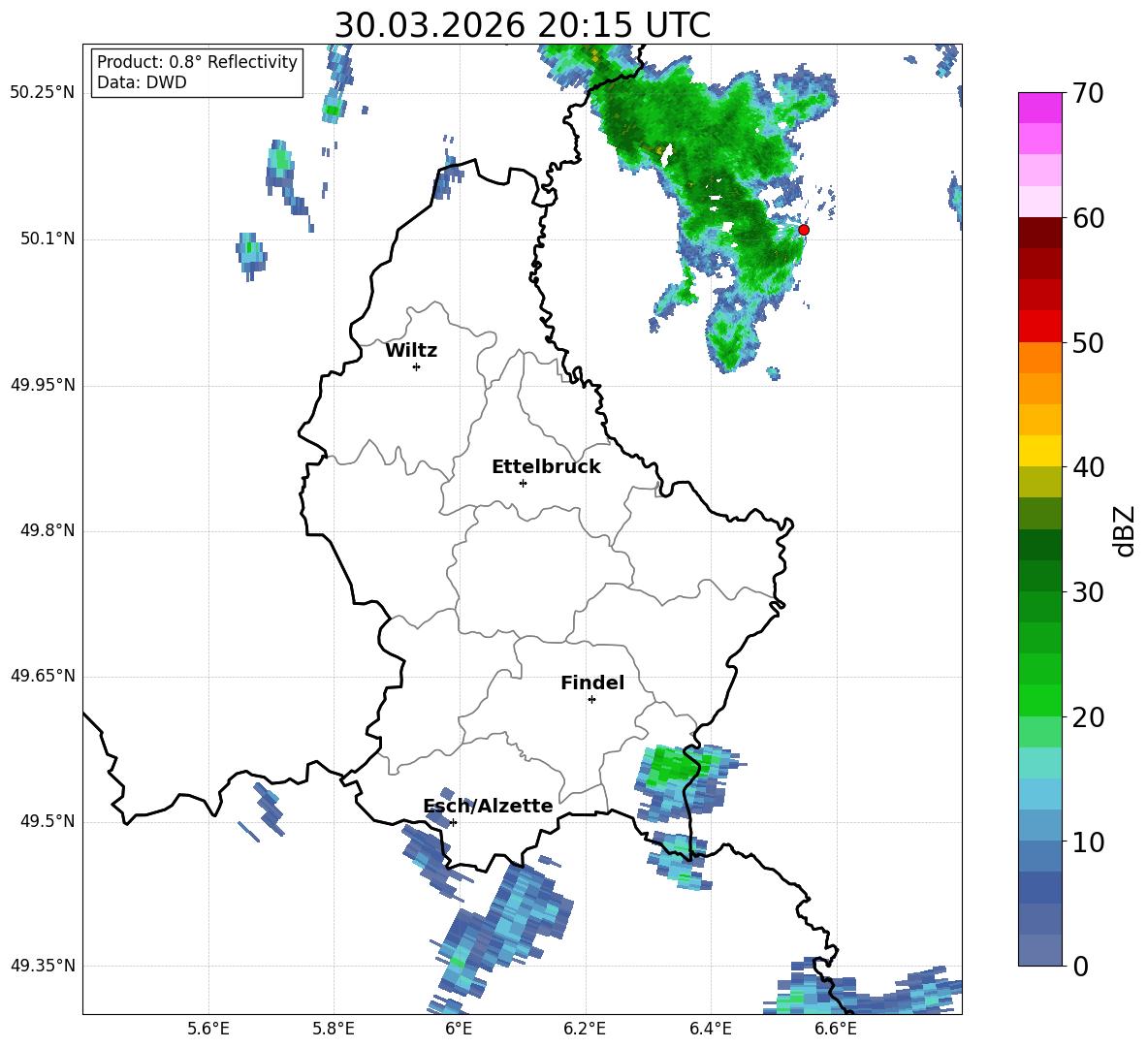
Task: Click the Findel station cross marker
Action: pyautogui.click(x=591, y=700)
